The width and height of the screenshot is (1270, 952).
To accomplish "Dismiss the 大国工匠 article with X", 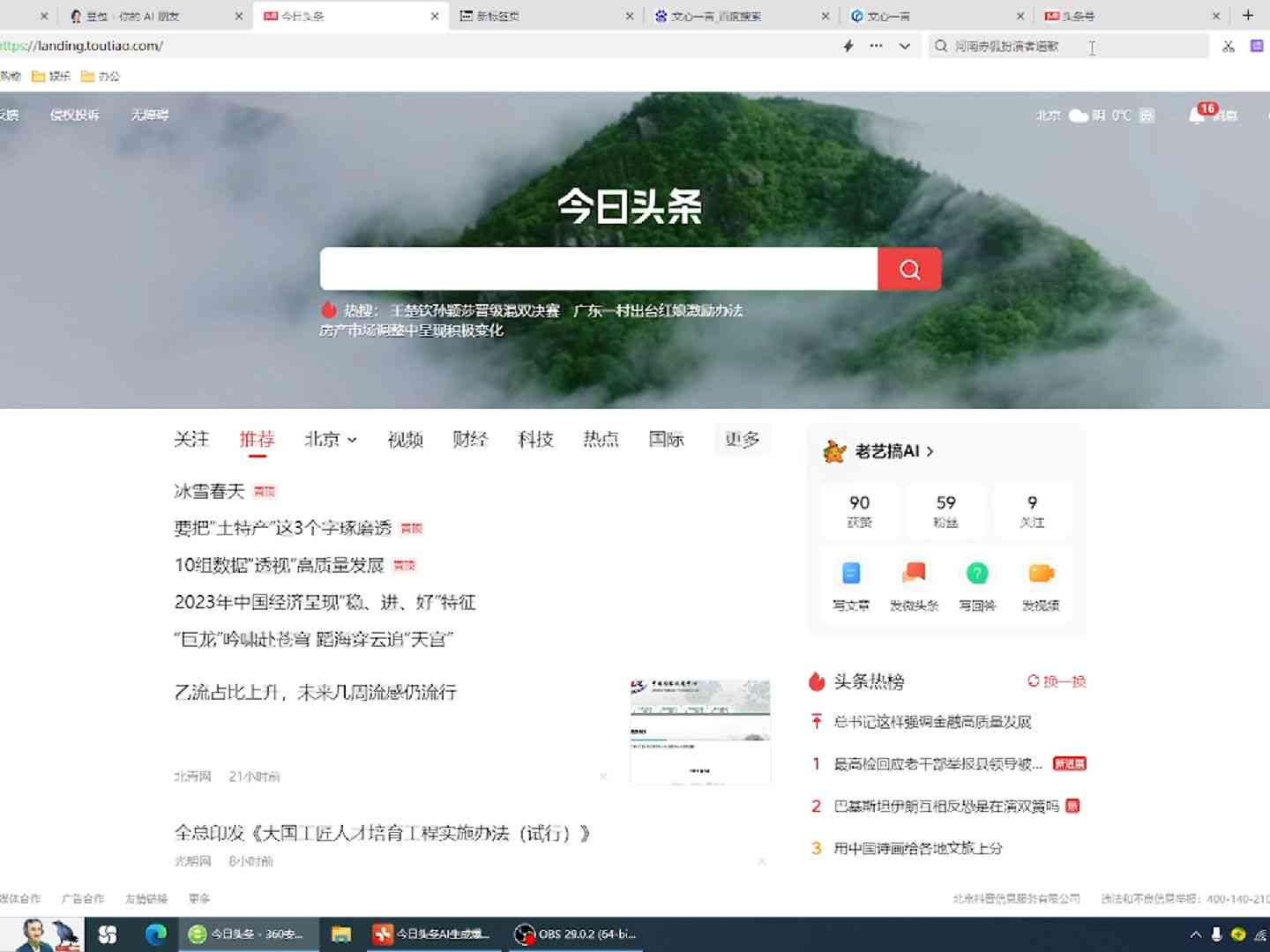I will point(762,861).
